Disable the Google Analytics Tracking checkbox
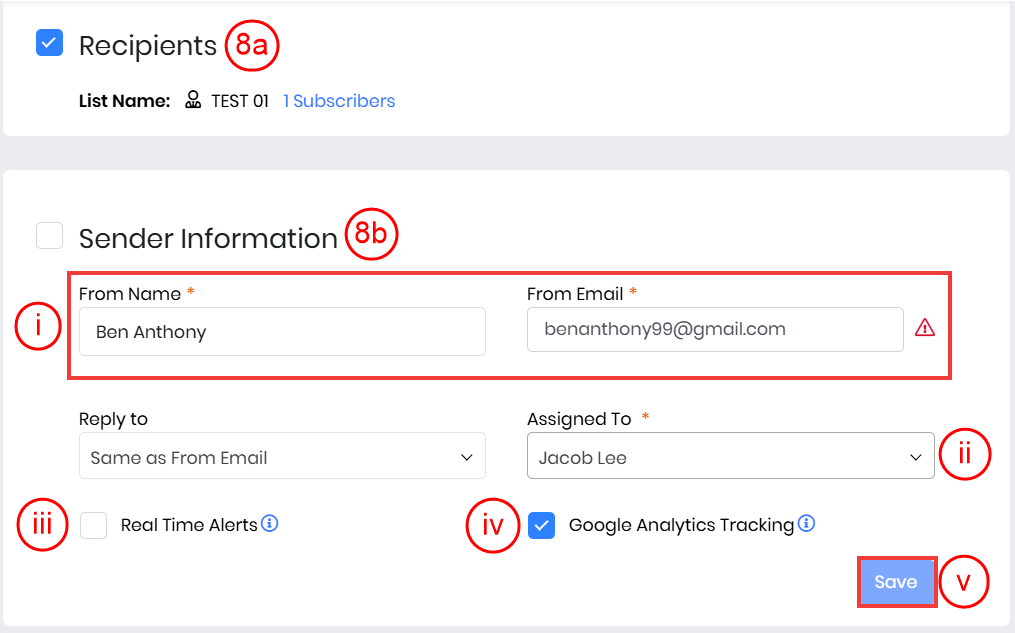The width and height of the screenshot is (1015, 633). (x=542, y=525)
